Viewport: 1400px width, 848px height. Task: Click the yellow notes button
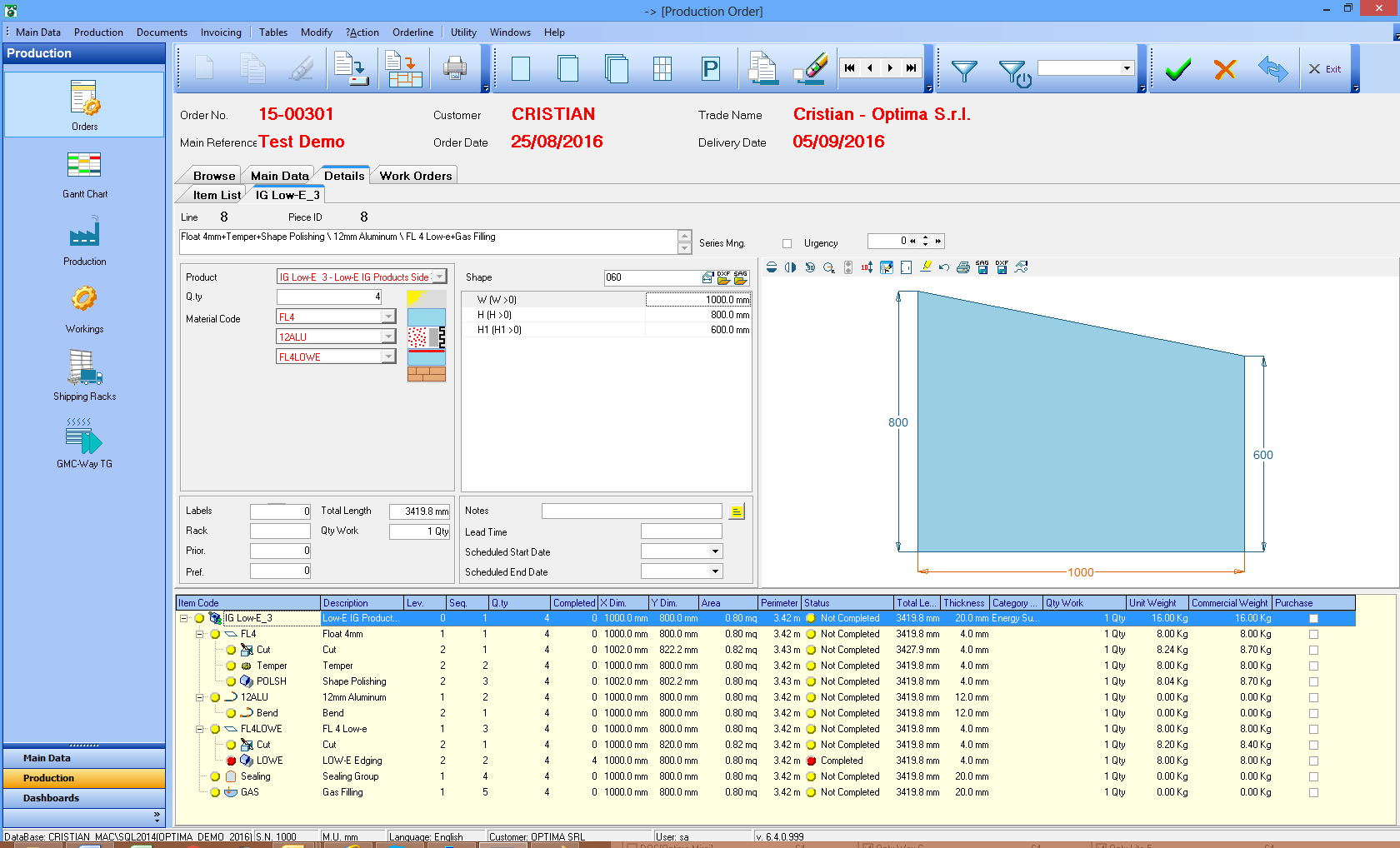tap(737, 511)
